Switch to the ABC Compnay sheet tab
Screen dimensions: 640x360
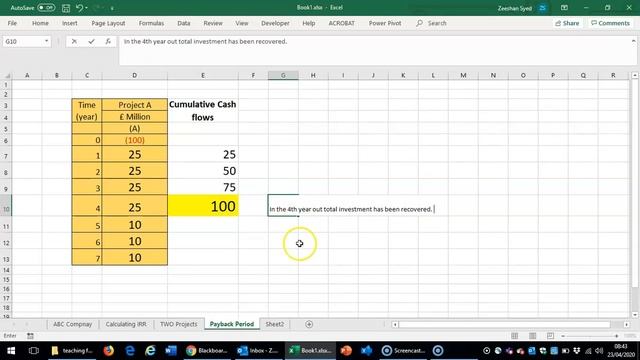click(x=72, y=324)
